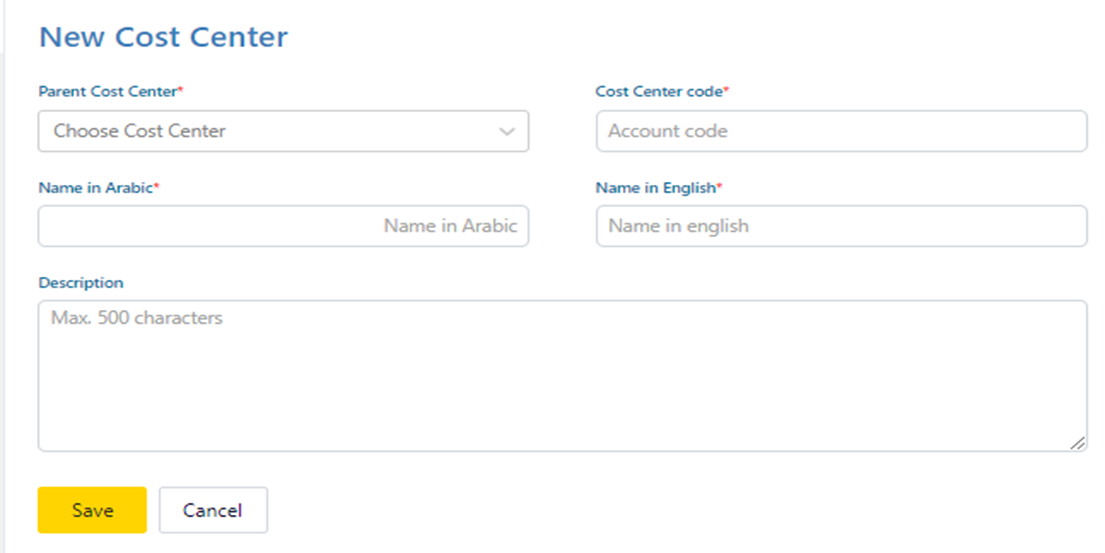Click the 'New Cost Center' heading

[163, 38]
